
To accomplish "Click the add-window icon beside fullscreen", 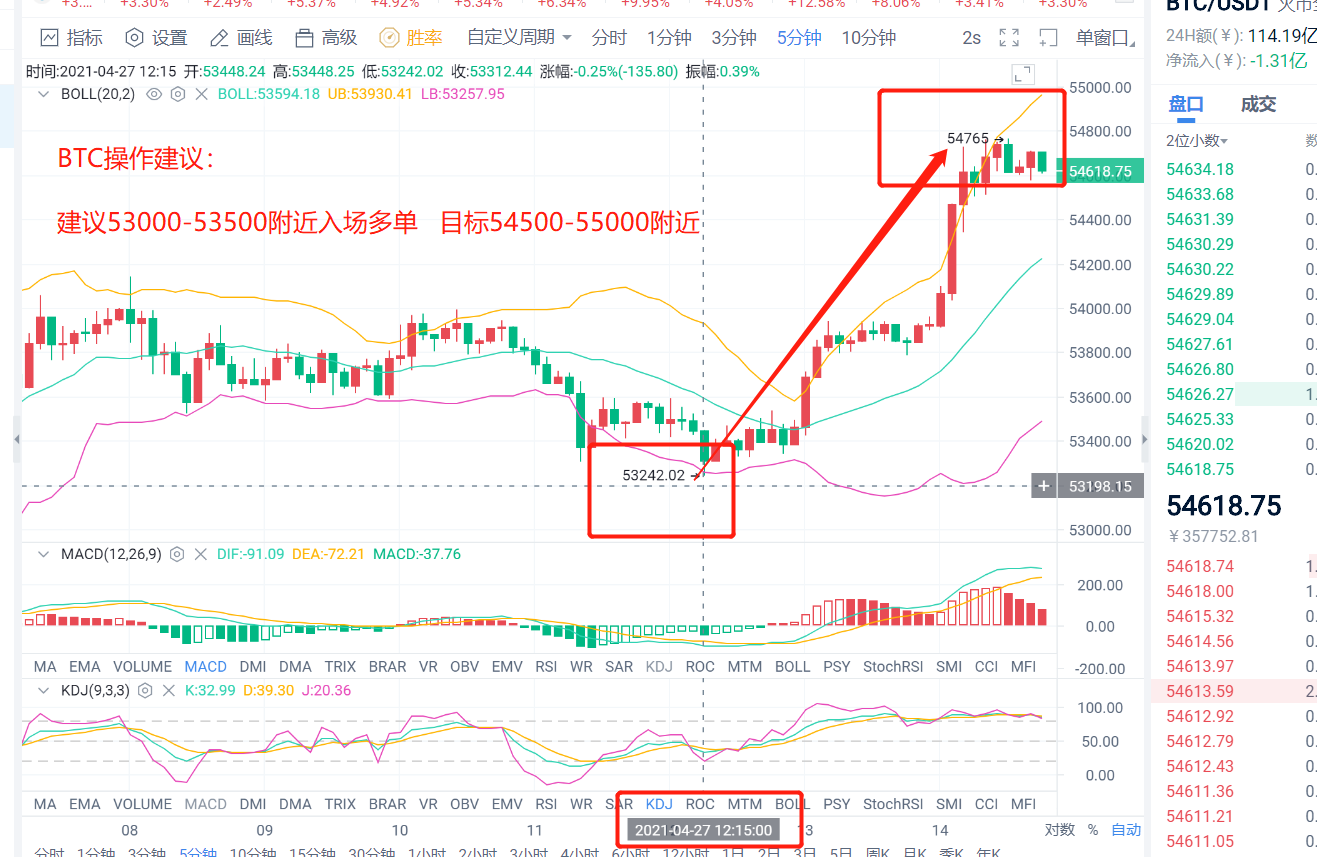I will [x=1046, y=37].
